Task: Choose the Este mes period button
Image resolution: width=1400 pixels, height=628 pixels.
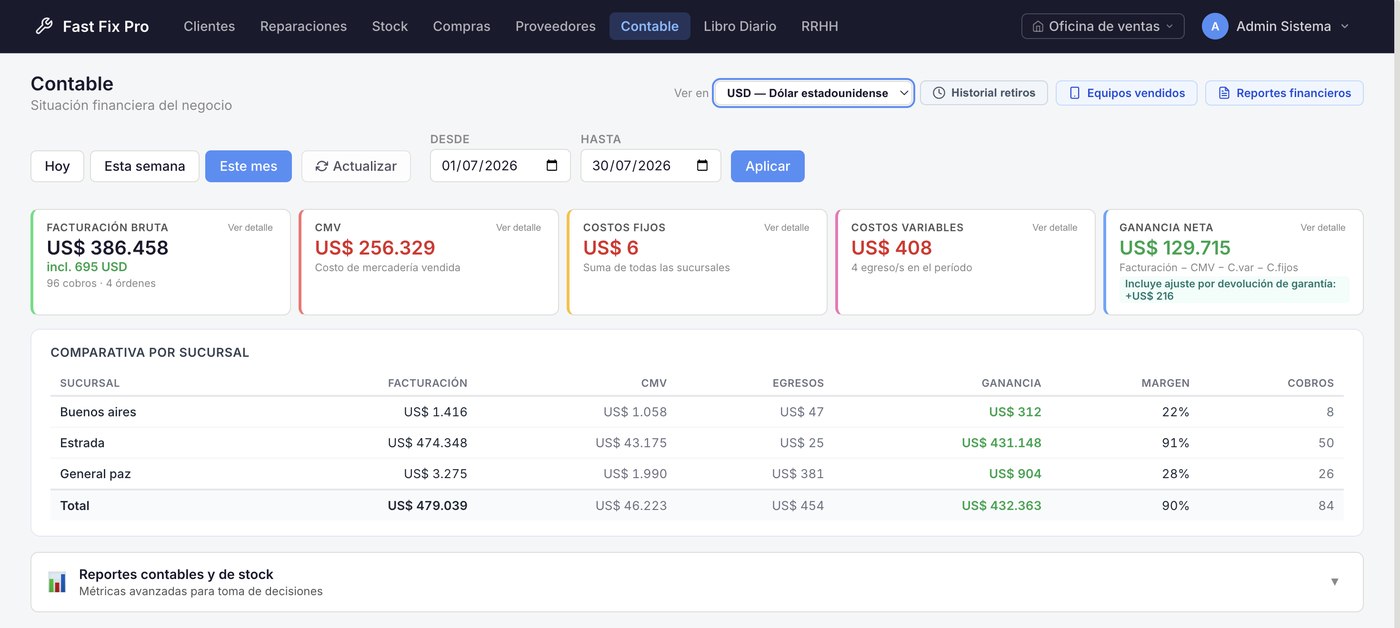Action: coord(249,166)
